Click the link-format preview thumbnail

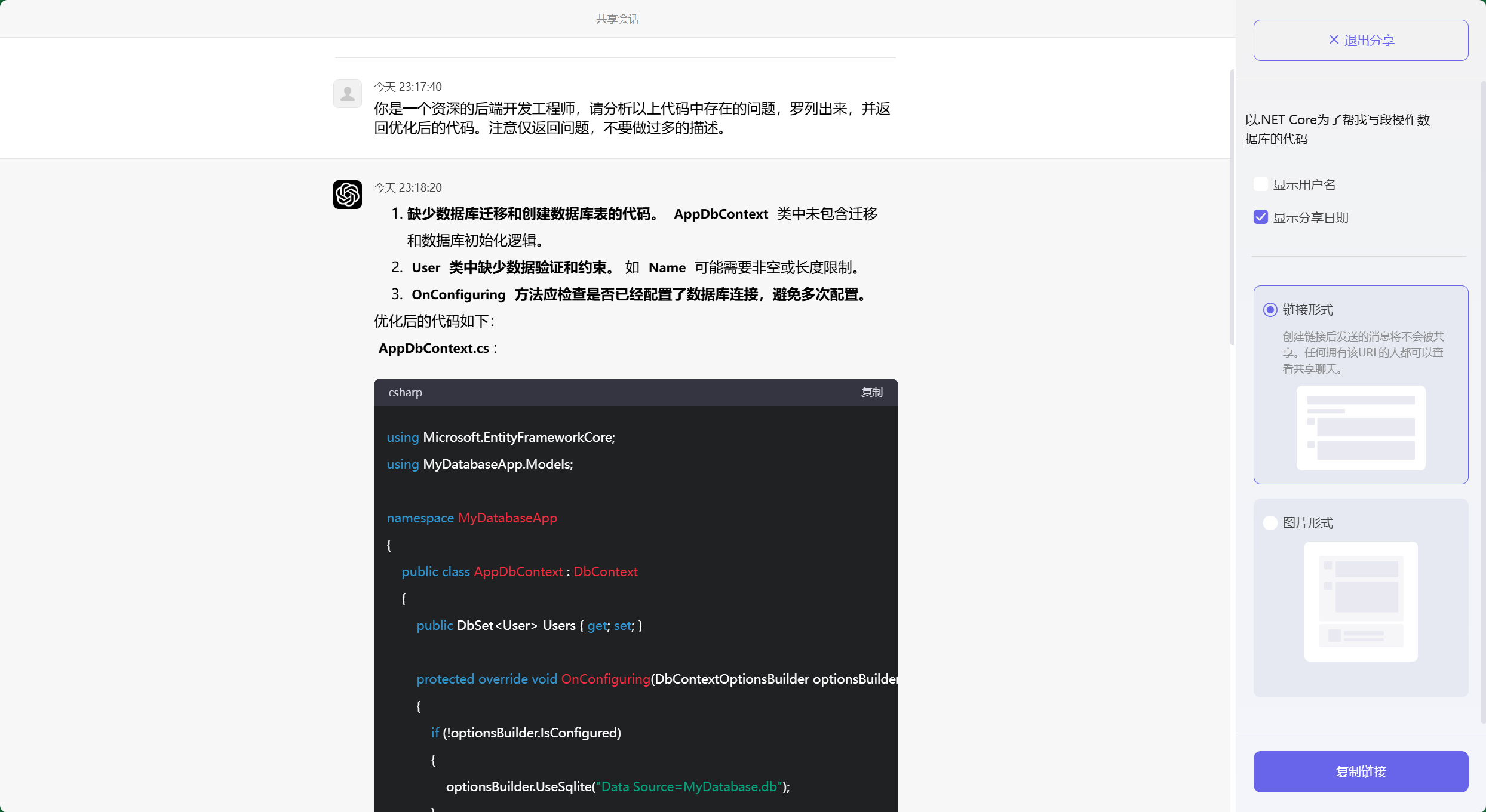coord(1360,428)
